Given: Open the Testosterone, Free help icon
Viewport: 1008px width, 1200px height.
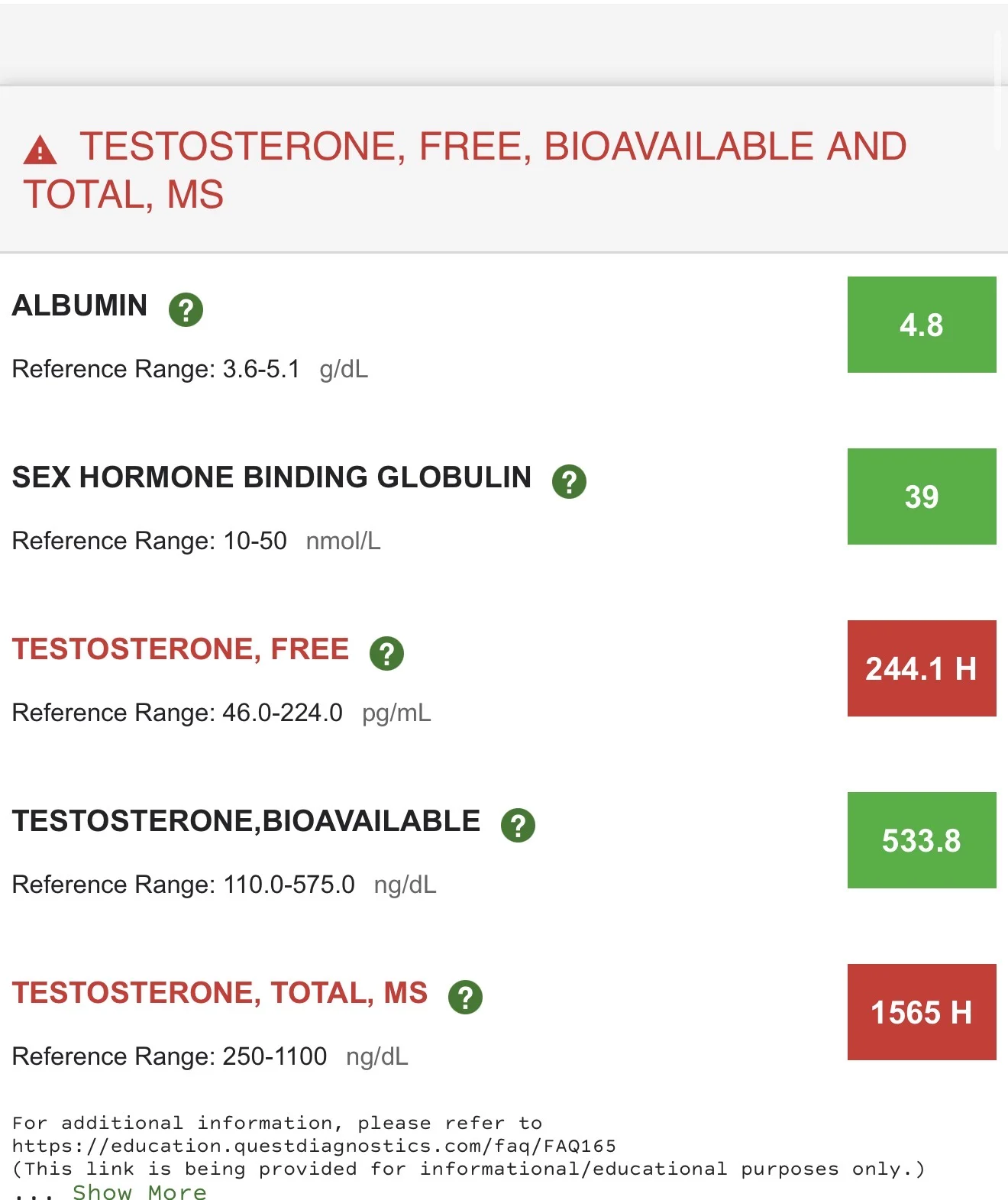Looking at the screenshot, I should (386, 653).
